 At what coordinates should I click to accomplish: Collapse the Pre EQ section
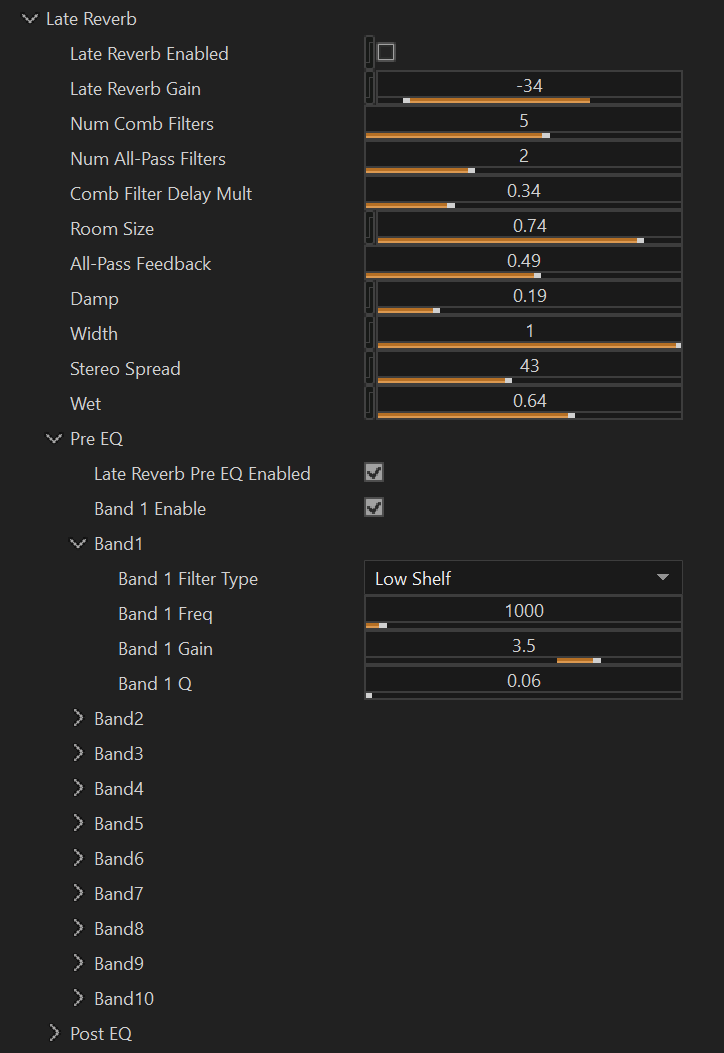(54, 438)
